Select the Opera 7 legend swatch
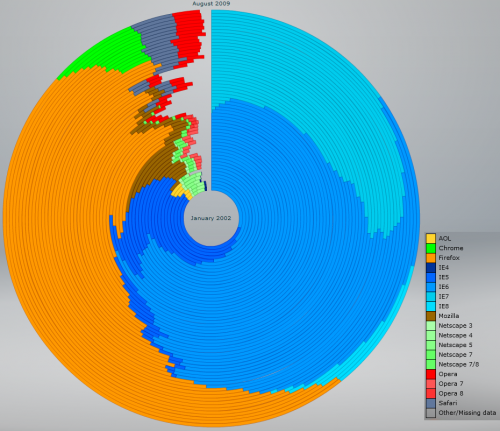The width and height of the screenshot is (500, 431). tap(431, 384)
